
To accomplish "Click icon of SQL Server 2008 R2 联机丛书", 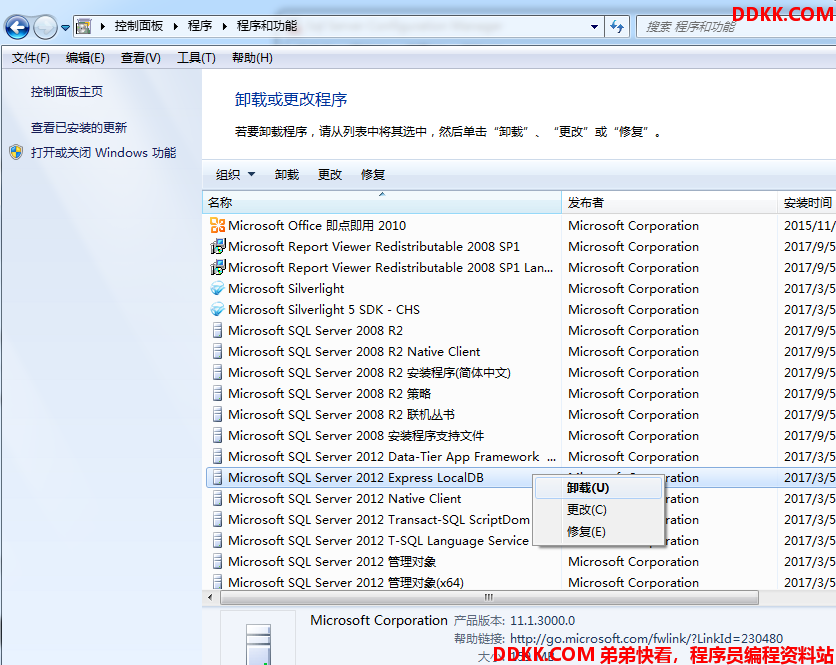I will (x=218, y=414).
